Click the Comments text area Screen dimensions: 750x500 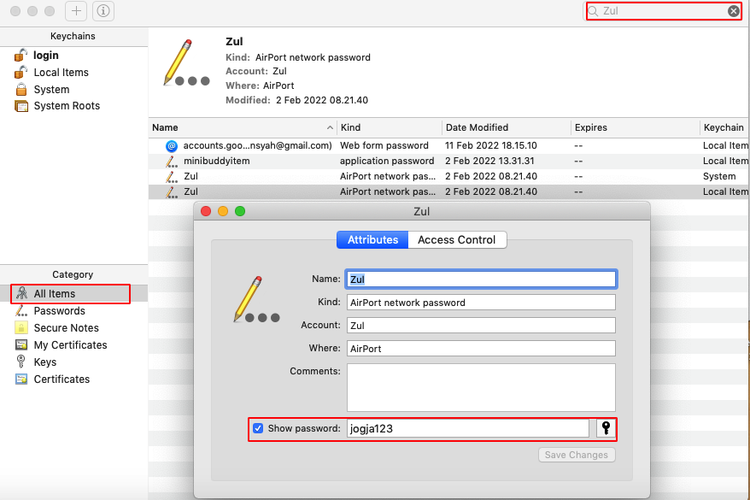tap(481, 388)
